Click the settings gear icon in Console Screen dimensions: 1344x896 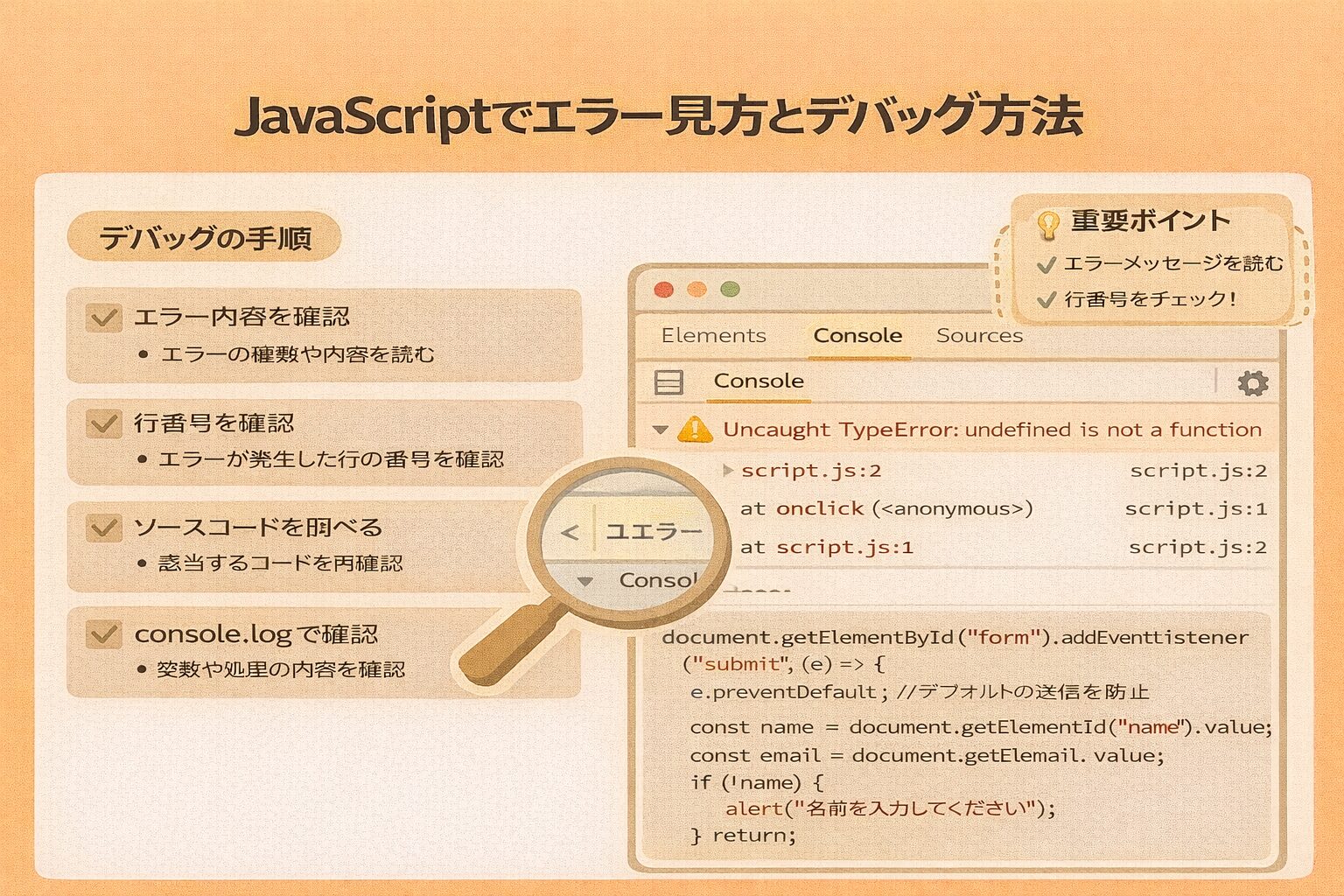coord(1253,383)
